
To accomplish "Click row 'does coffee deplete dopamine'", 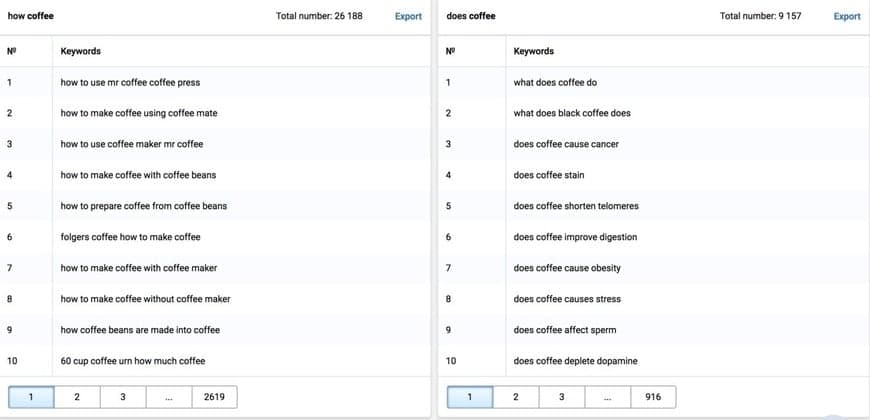I will (x=575, y=361).
